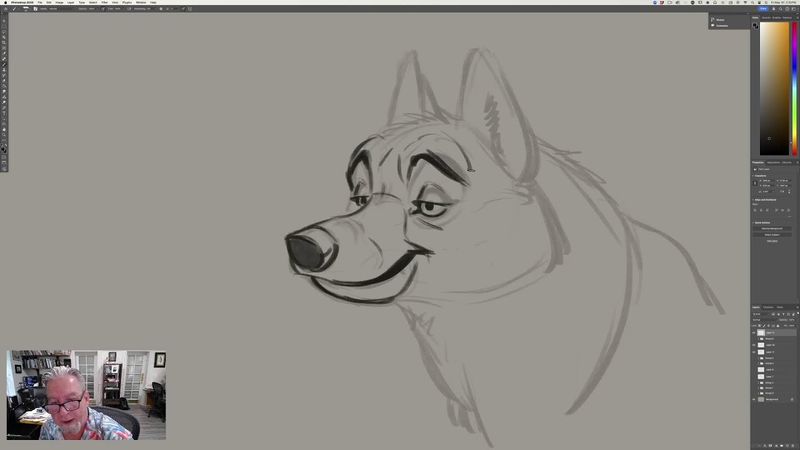Click the Home icon in options bar
This screenshot has width=800, height=450.
click(6, 9)
